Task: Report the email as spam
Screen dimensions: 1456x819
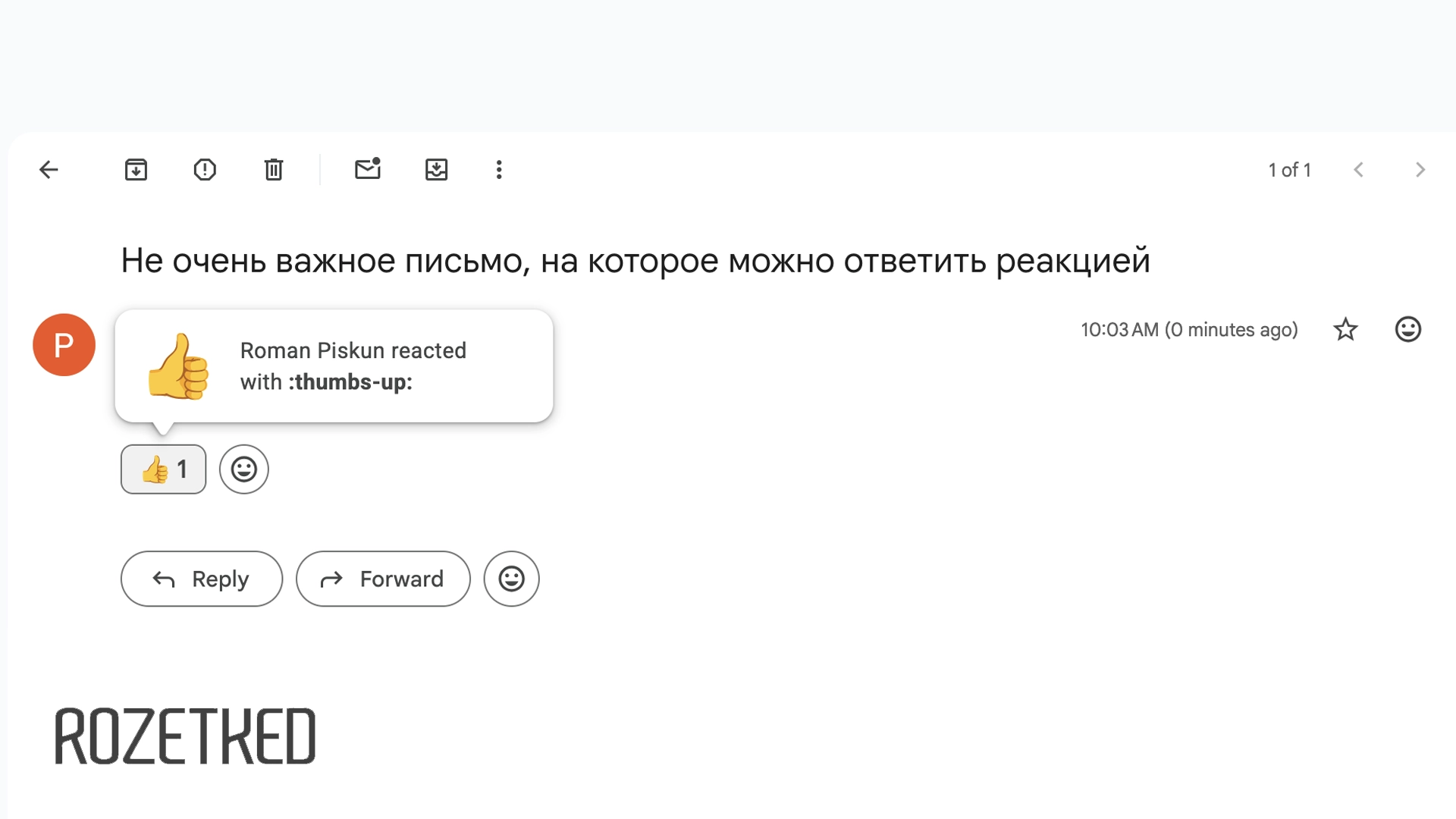Action: pos(205,170)
